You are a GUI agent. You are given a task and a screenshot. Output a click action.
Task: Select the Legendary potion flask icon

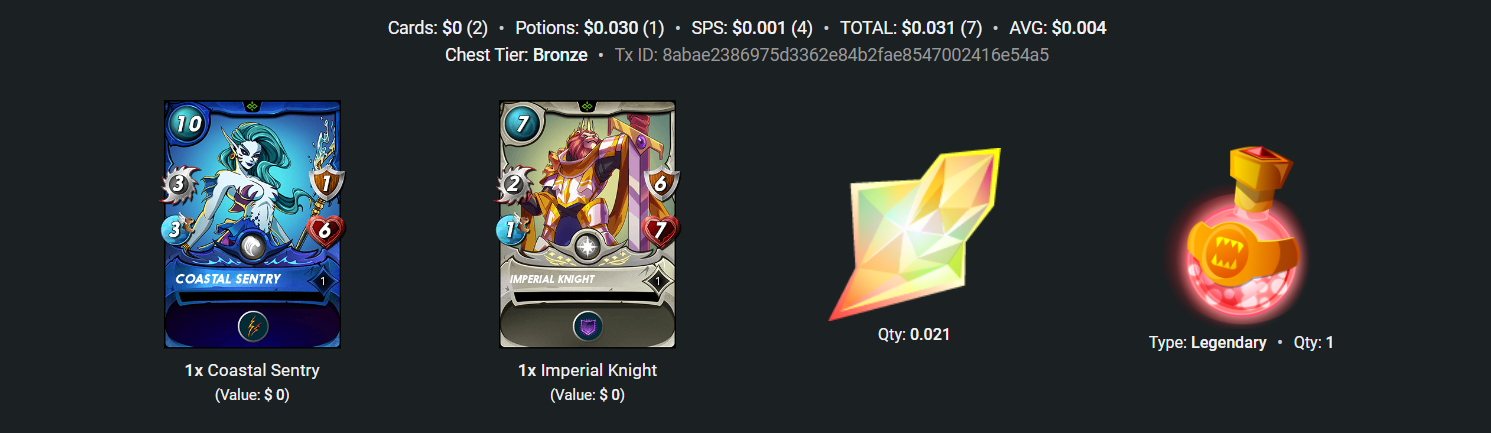click(1241, 235)
